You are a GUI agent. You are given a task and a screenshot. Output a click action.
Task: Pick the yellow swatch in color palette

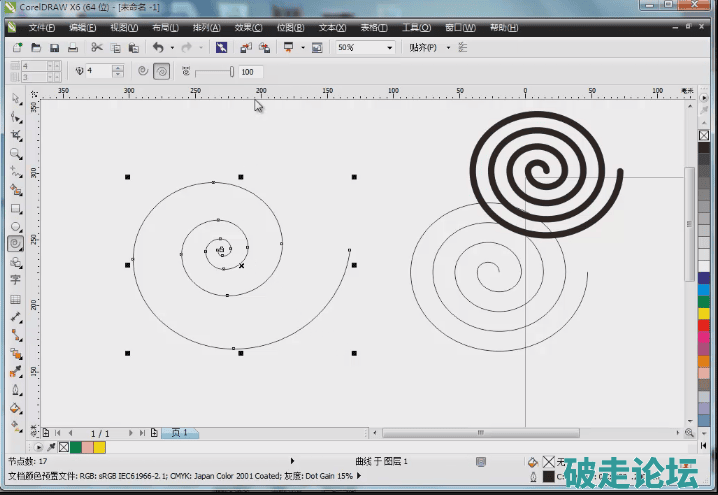(x=703, y=313)
